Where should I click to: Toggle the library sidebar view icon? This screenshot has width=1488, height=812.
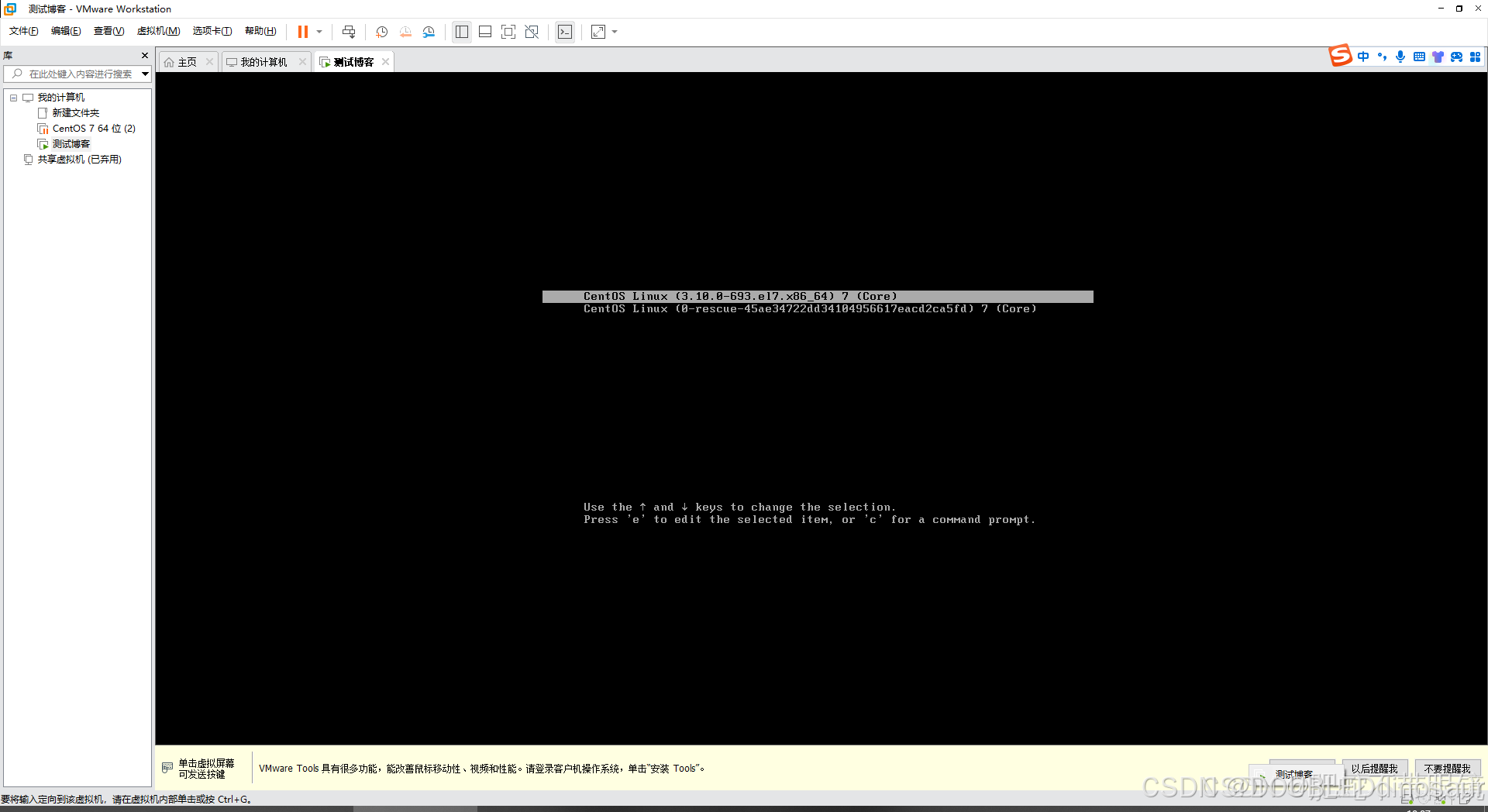pos(462,32)
